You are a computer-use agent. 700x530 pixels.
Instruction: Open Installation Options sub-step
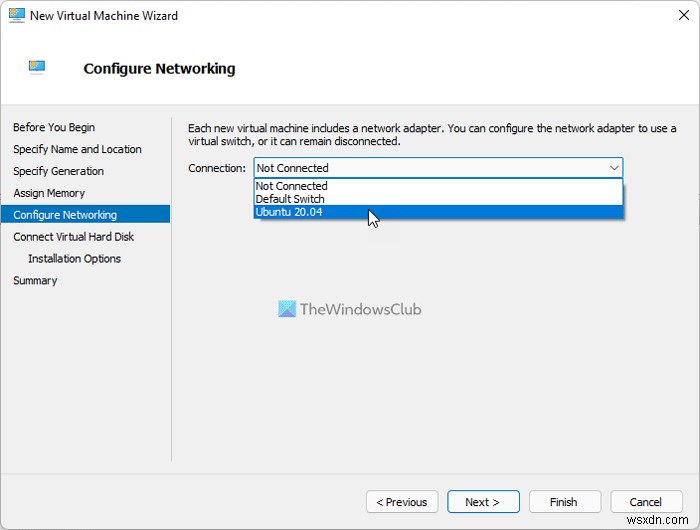pyautogui.click(x=74, y=259)
